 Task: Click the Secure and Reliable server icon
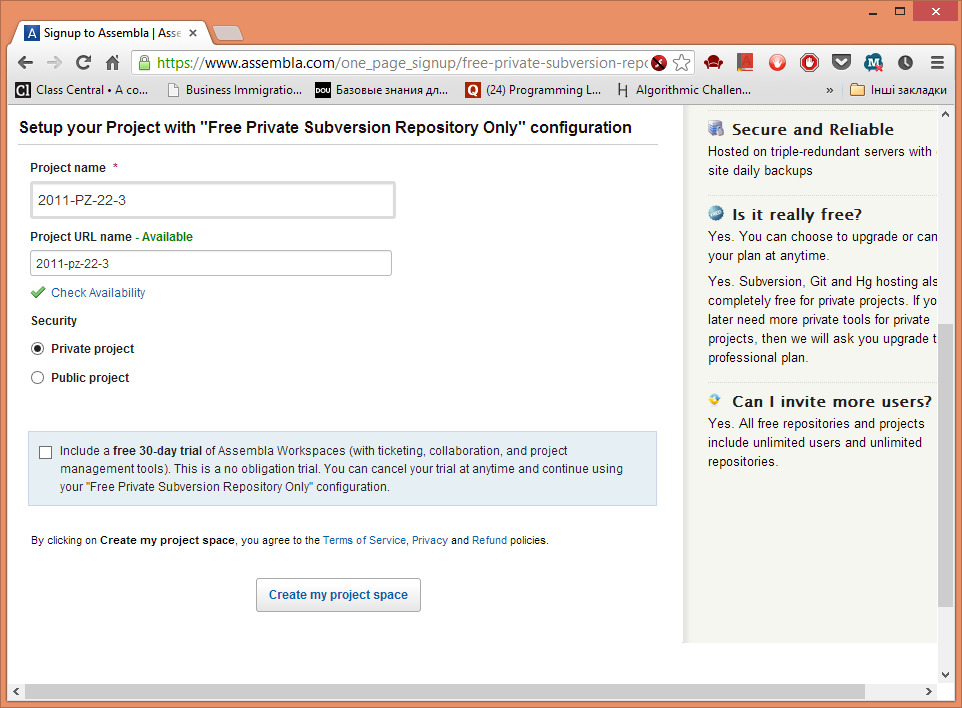click(716, 128)
